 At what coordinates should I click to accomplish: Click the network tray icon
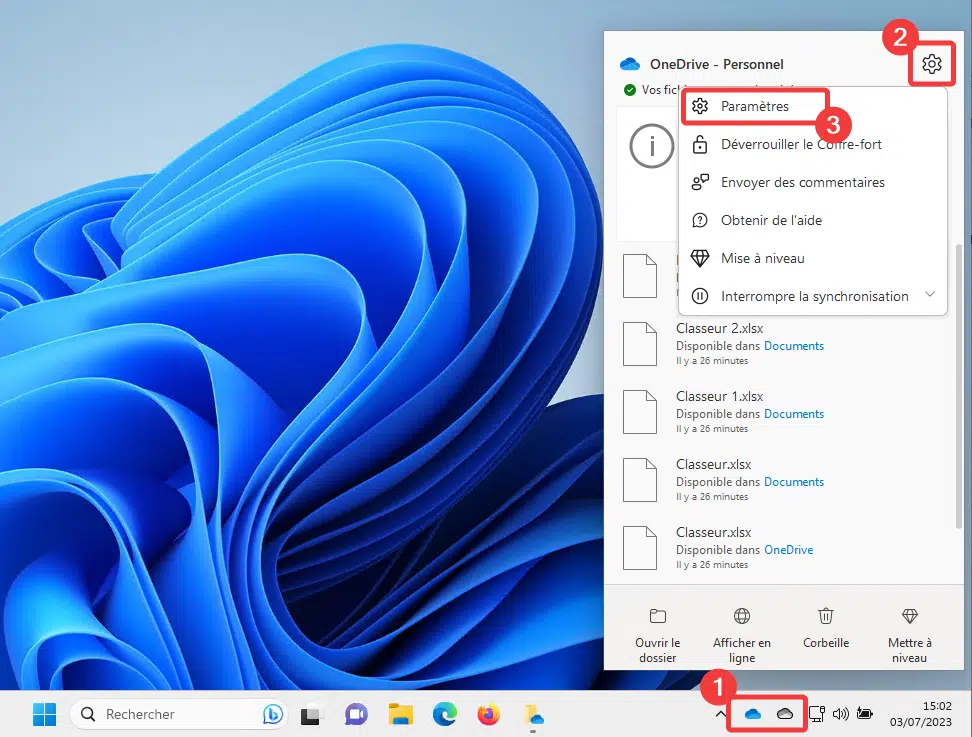817,714
